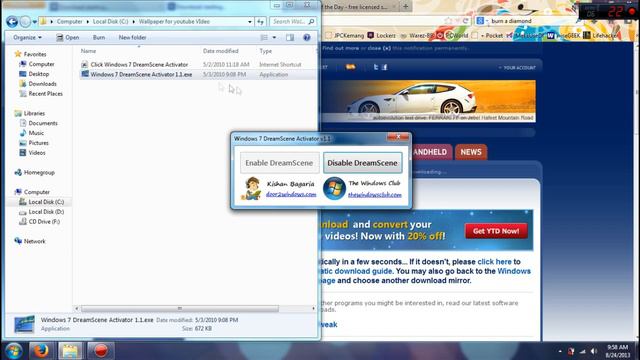The width and height of the screenshot is (640, 360).
Task: Show hidden icons arrow in system tray
Action: pos(560,351)
